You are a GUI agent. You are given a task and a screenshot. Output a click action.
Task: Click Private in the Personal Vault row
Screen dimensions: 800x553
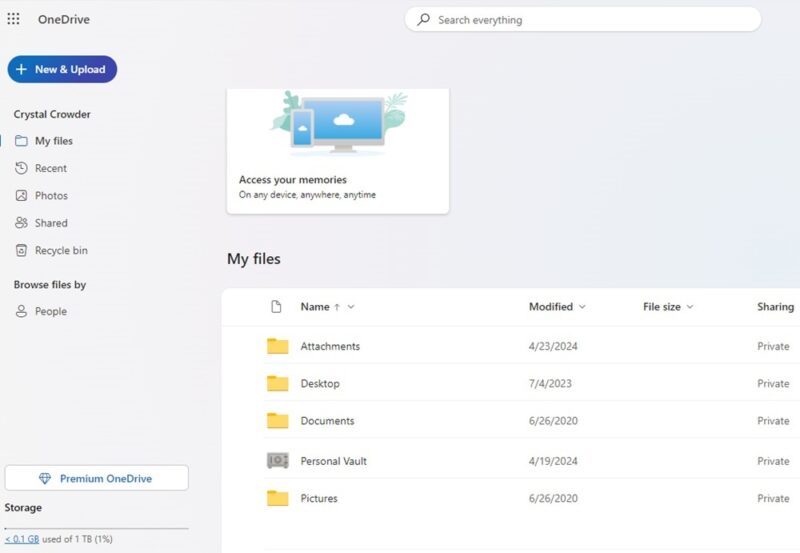tap(773, 461)
